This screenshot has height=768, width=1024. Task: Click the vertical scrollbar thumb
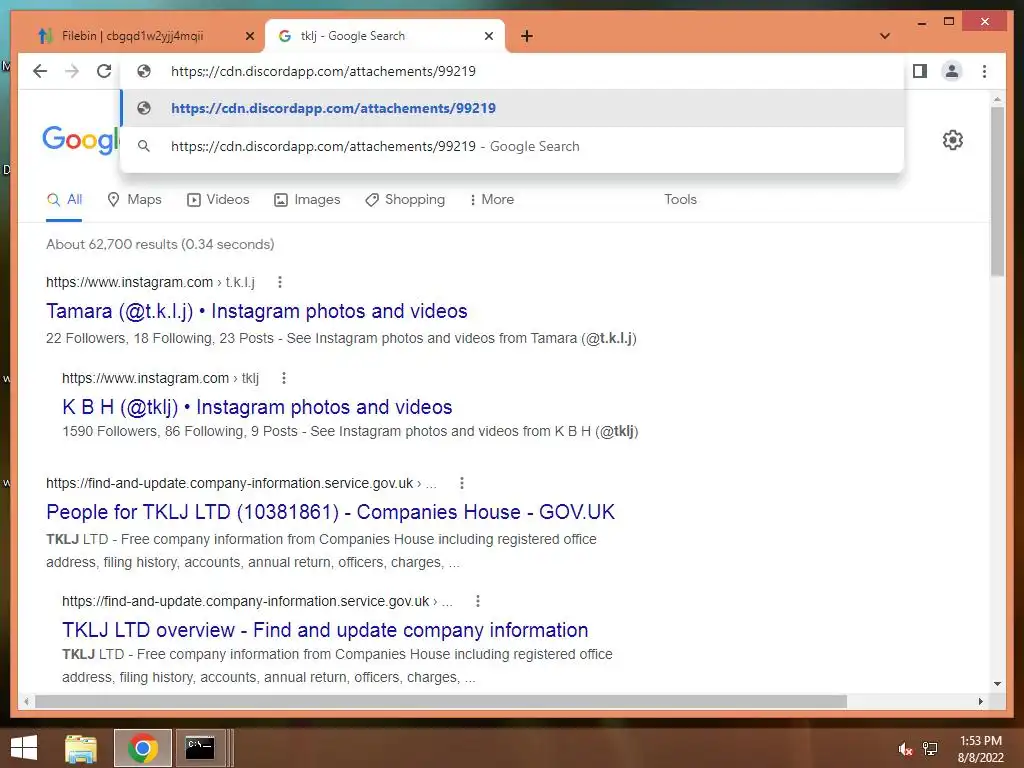click(997, 191)
